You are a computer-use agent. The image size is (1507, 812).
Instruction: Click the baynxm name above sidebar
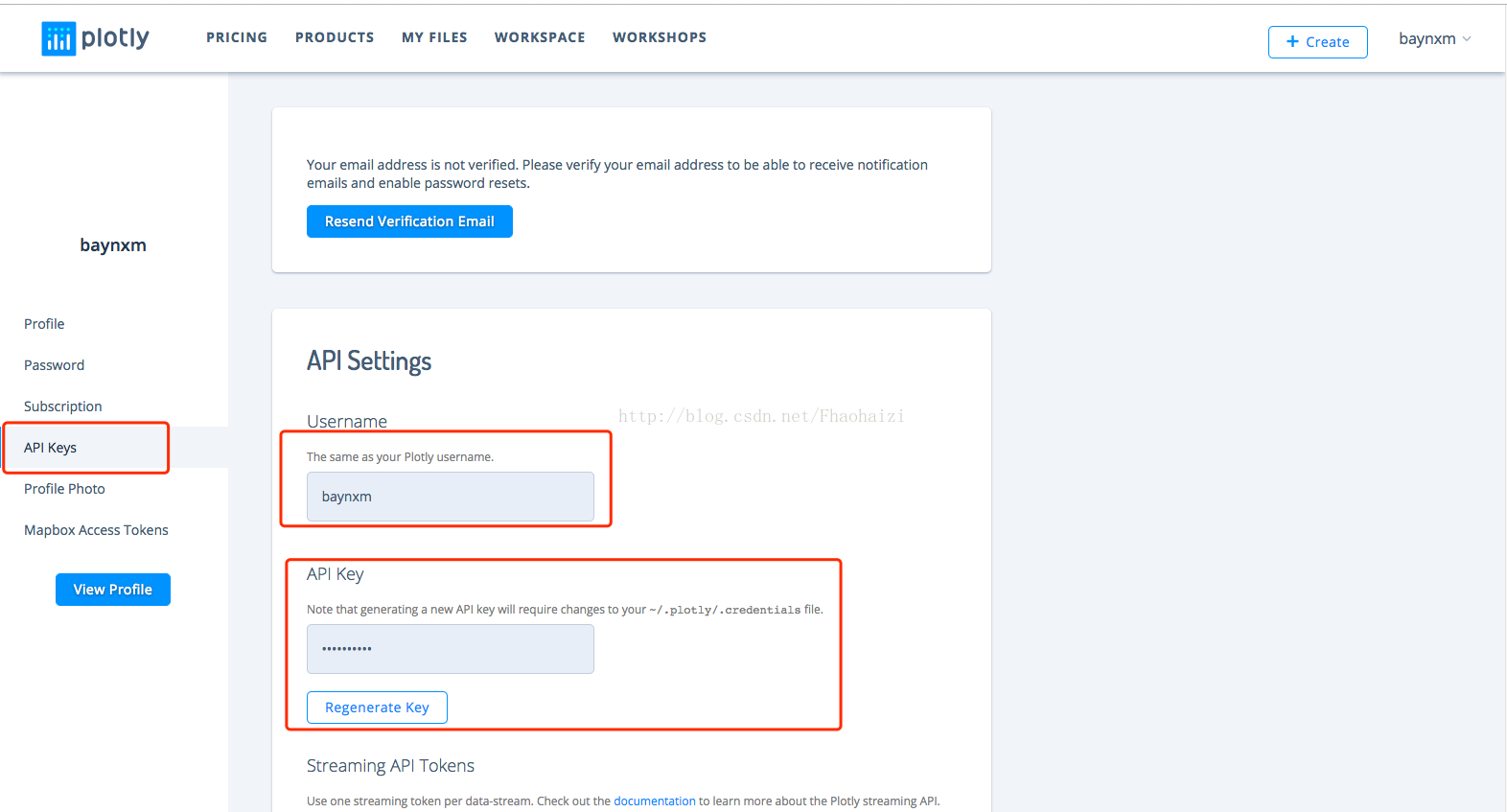[x=113, y=245]
